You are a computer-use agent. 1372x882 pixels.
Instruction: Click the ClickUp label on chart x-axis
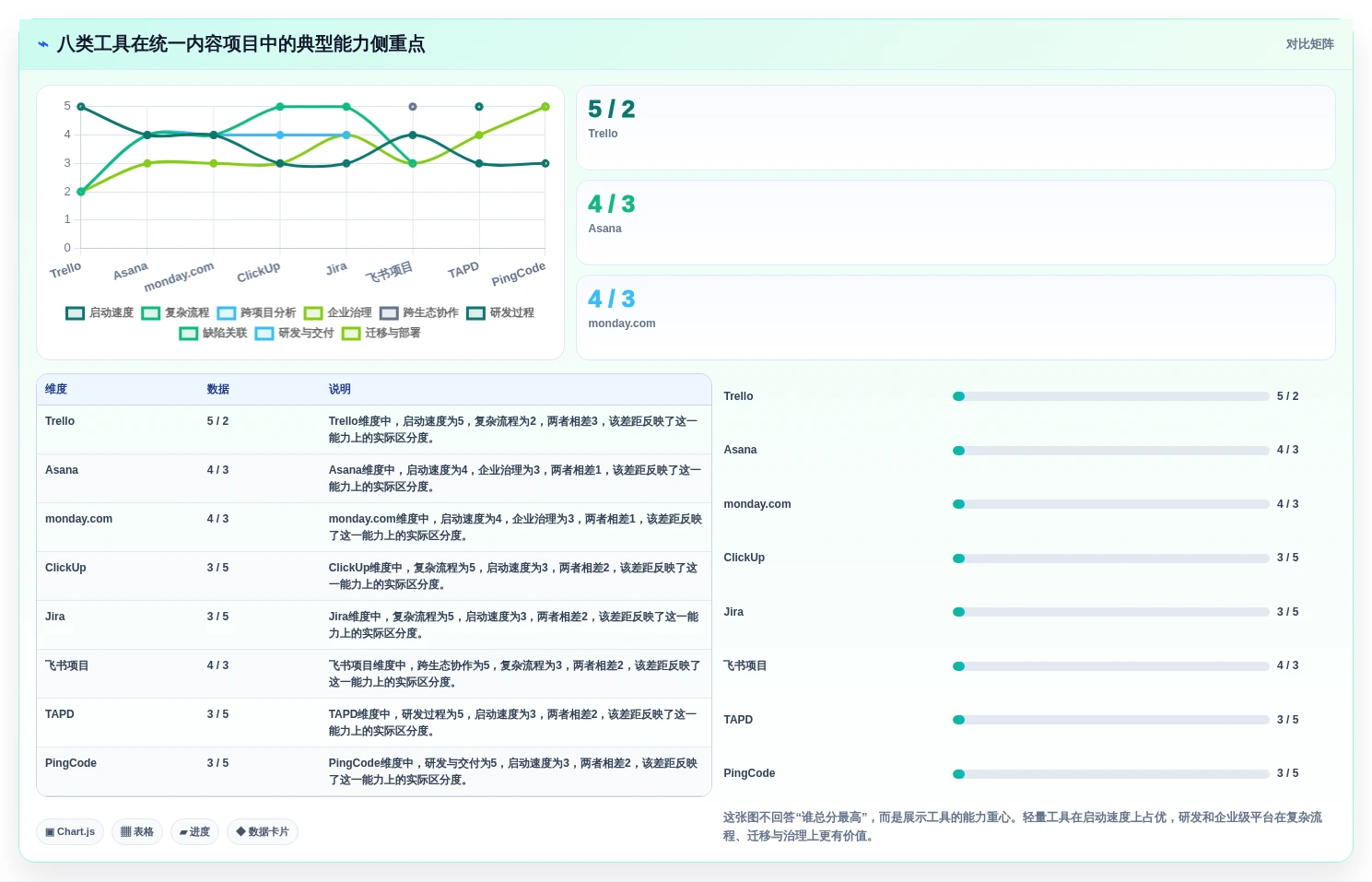click(x=258, y=273)
